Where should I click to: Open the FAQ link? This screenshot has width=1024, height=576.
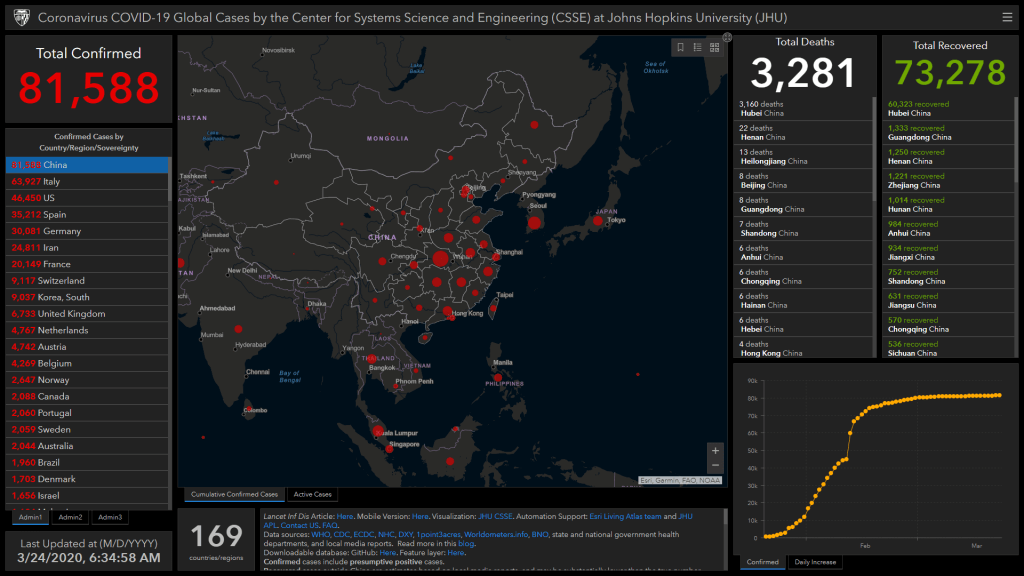coord(329,525)
